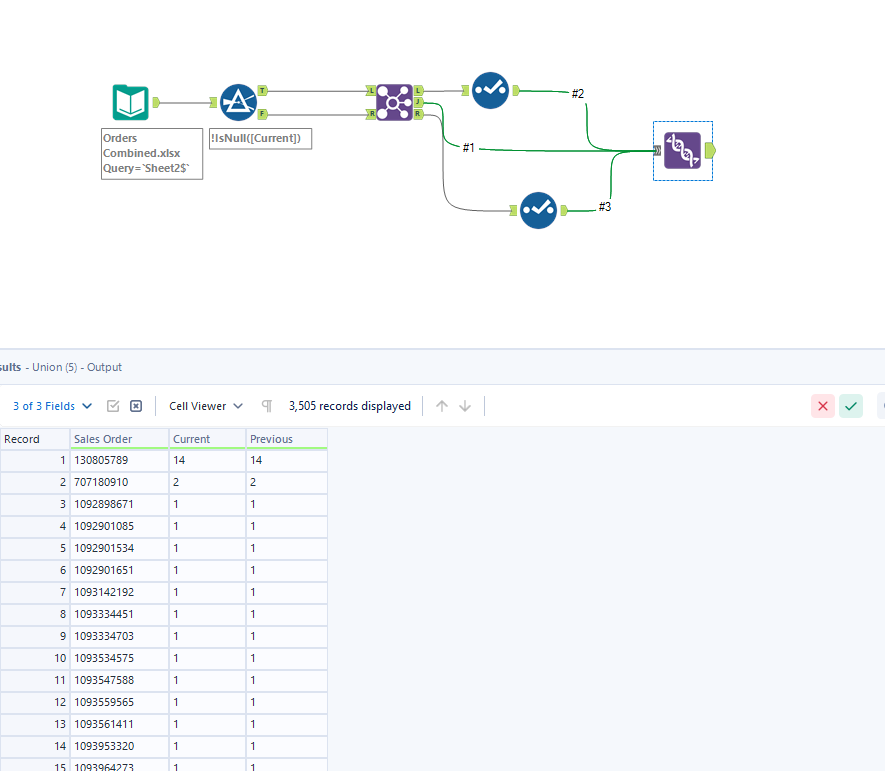
Task: Select cell with Sales Order 1093142192
Action: coord(119,593)
